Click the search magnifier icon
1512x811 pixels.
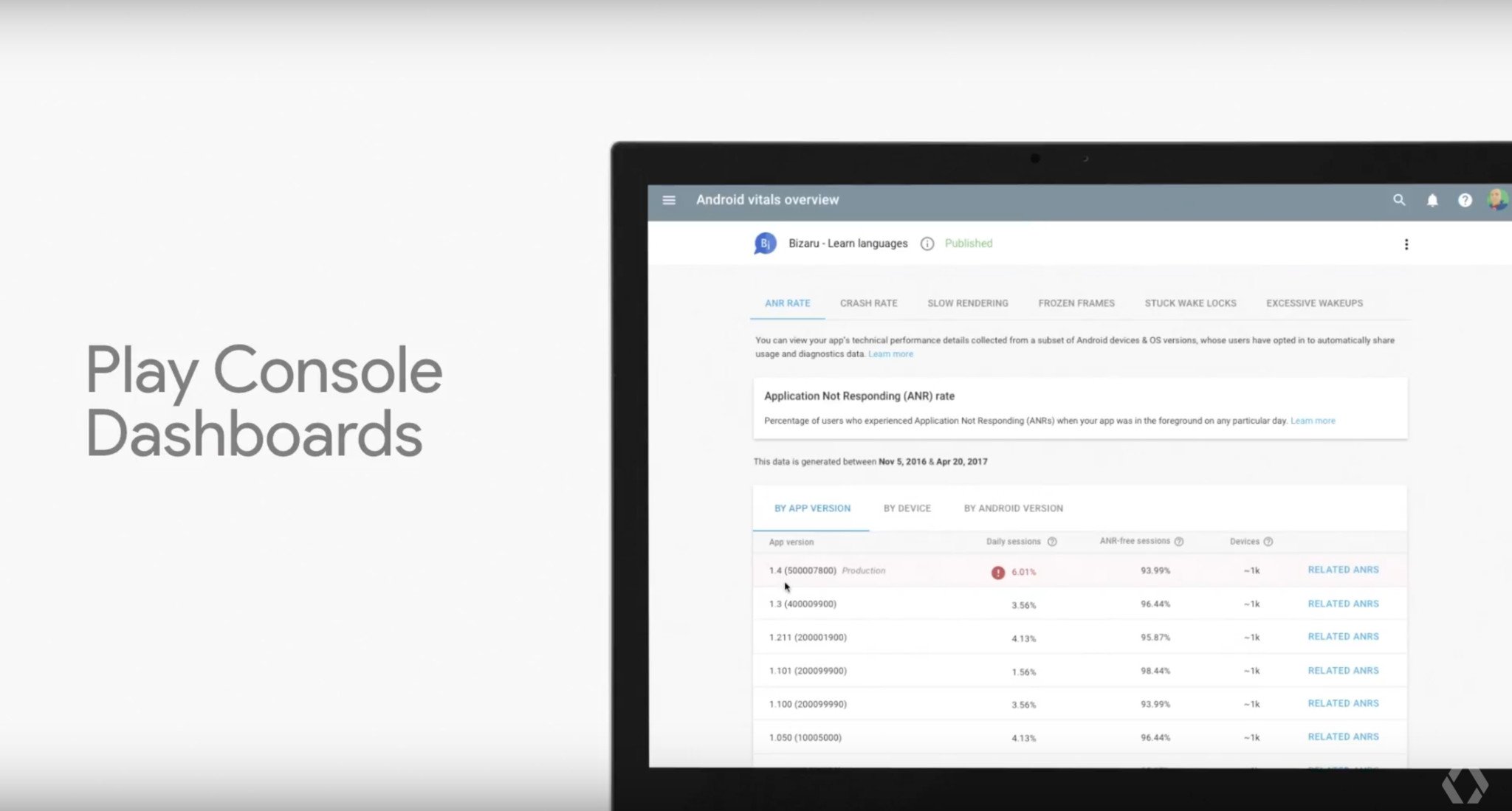click(1399, 200)
